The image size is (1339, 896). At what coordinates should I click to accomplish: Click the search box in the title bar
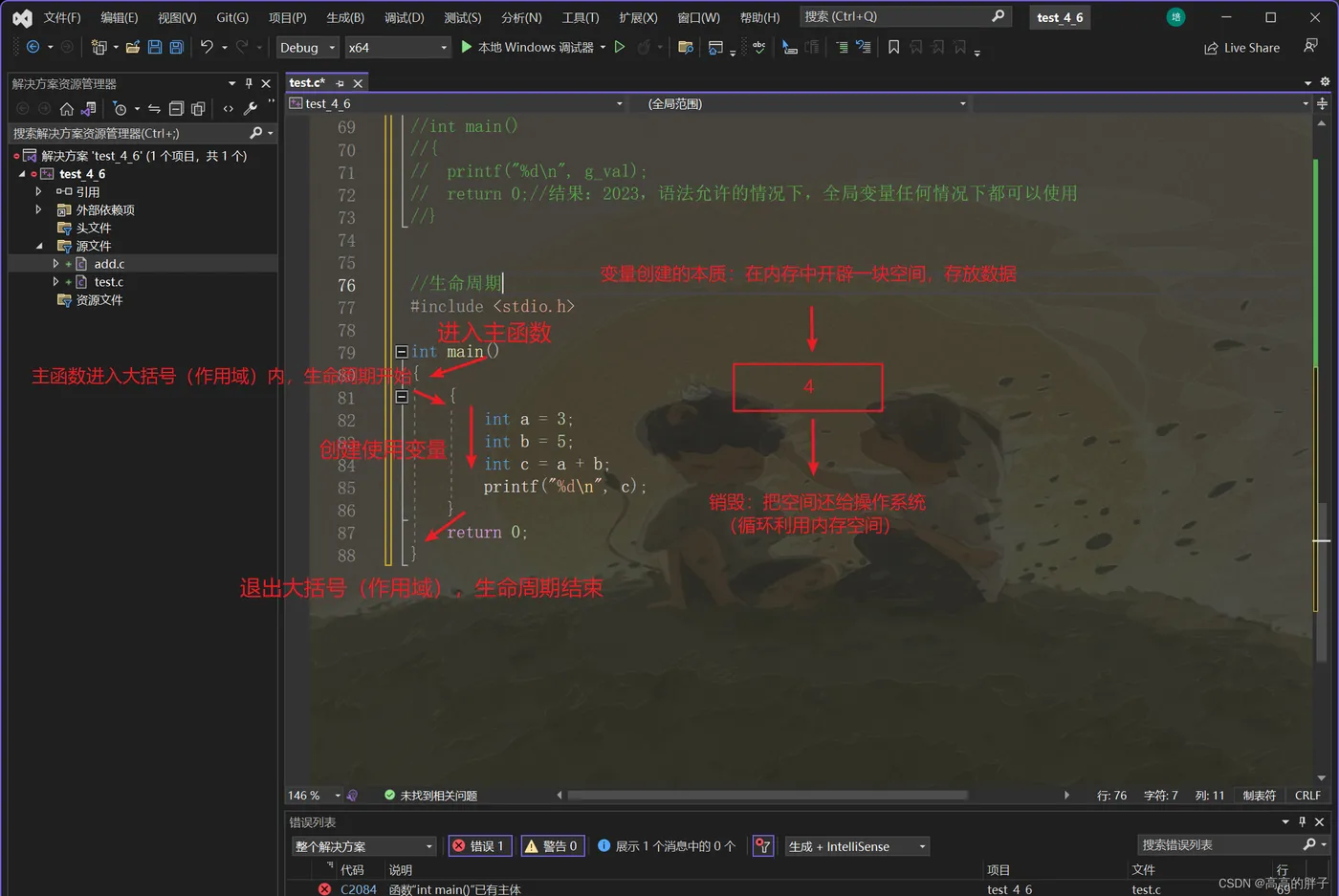(x=904, y=16)
